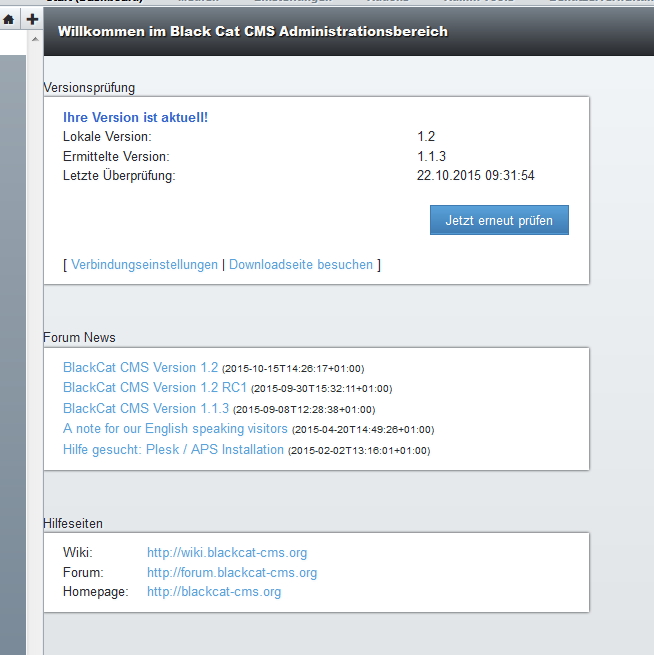Click the Letzte Überprüfung date value
This screenshot has width=654, height=655.
(x=475, y=176)
